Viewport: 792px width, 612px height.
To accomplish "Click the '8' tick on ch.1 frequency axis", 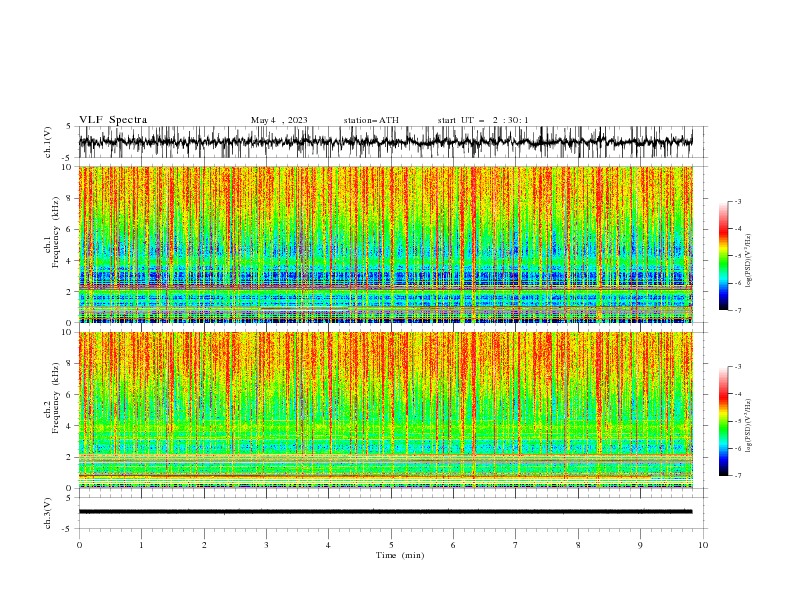I will (70, 198).
